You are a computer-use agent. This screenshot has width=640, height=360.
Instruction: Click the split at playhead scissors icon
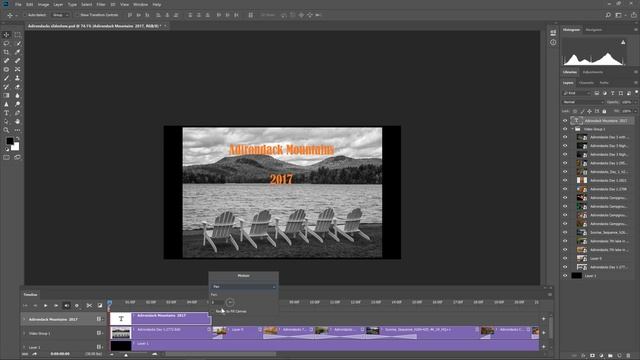89,305
